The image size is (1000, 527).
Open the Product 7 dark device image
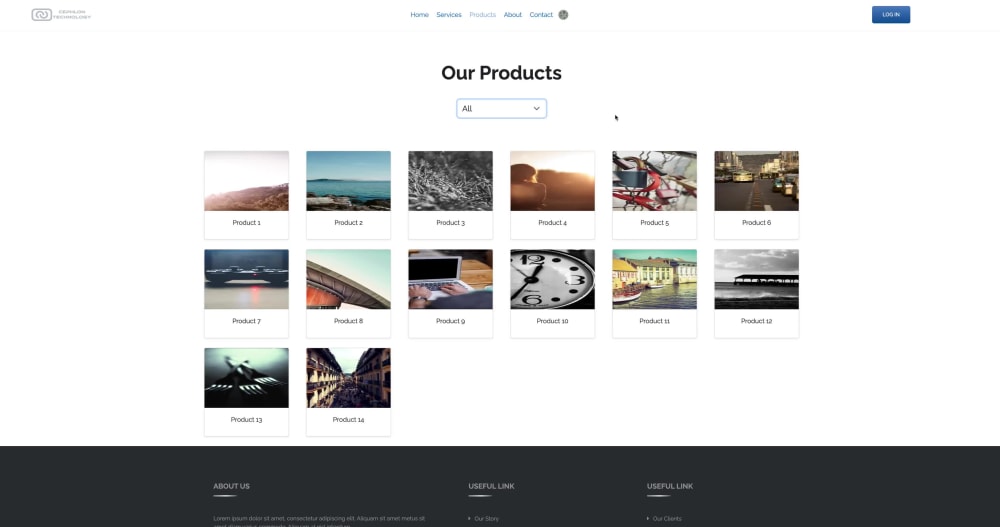[246, 279]
